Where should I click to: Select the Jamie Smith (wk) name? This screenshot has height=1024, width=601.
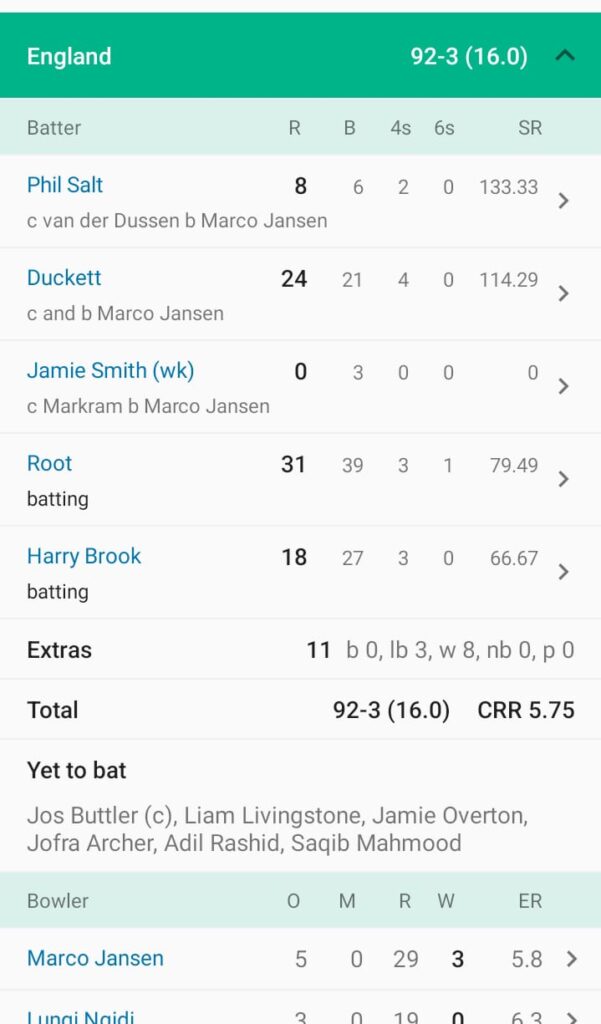pos(110,371)
